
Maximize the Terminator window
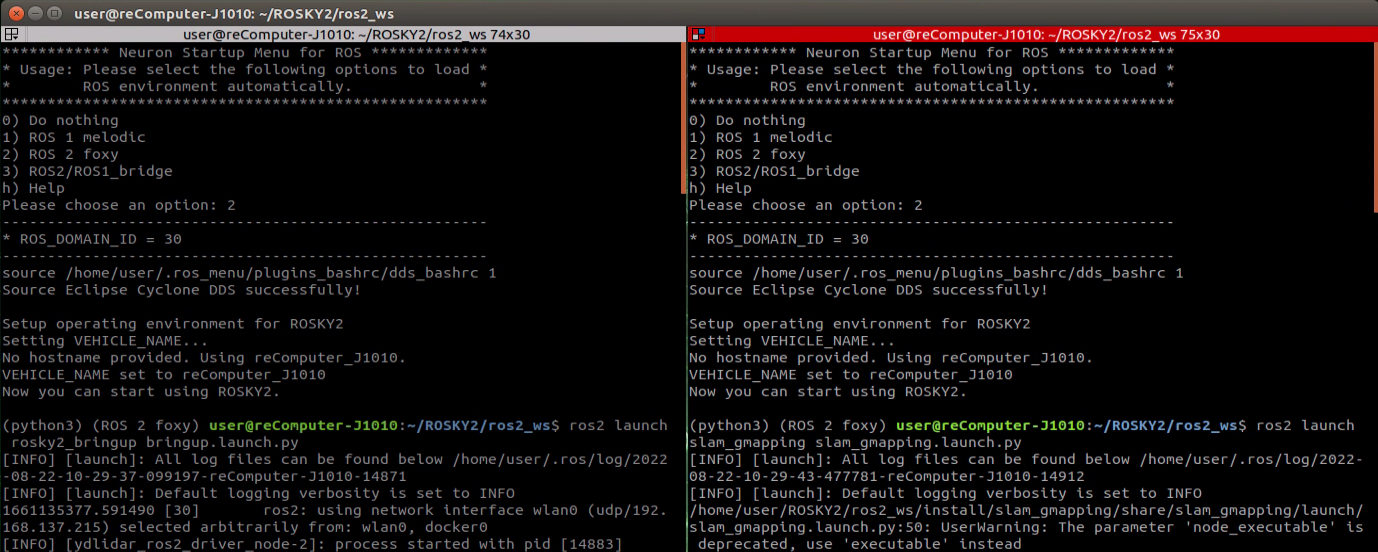(x=54, y=13)
